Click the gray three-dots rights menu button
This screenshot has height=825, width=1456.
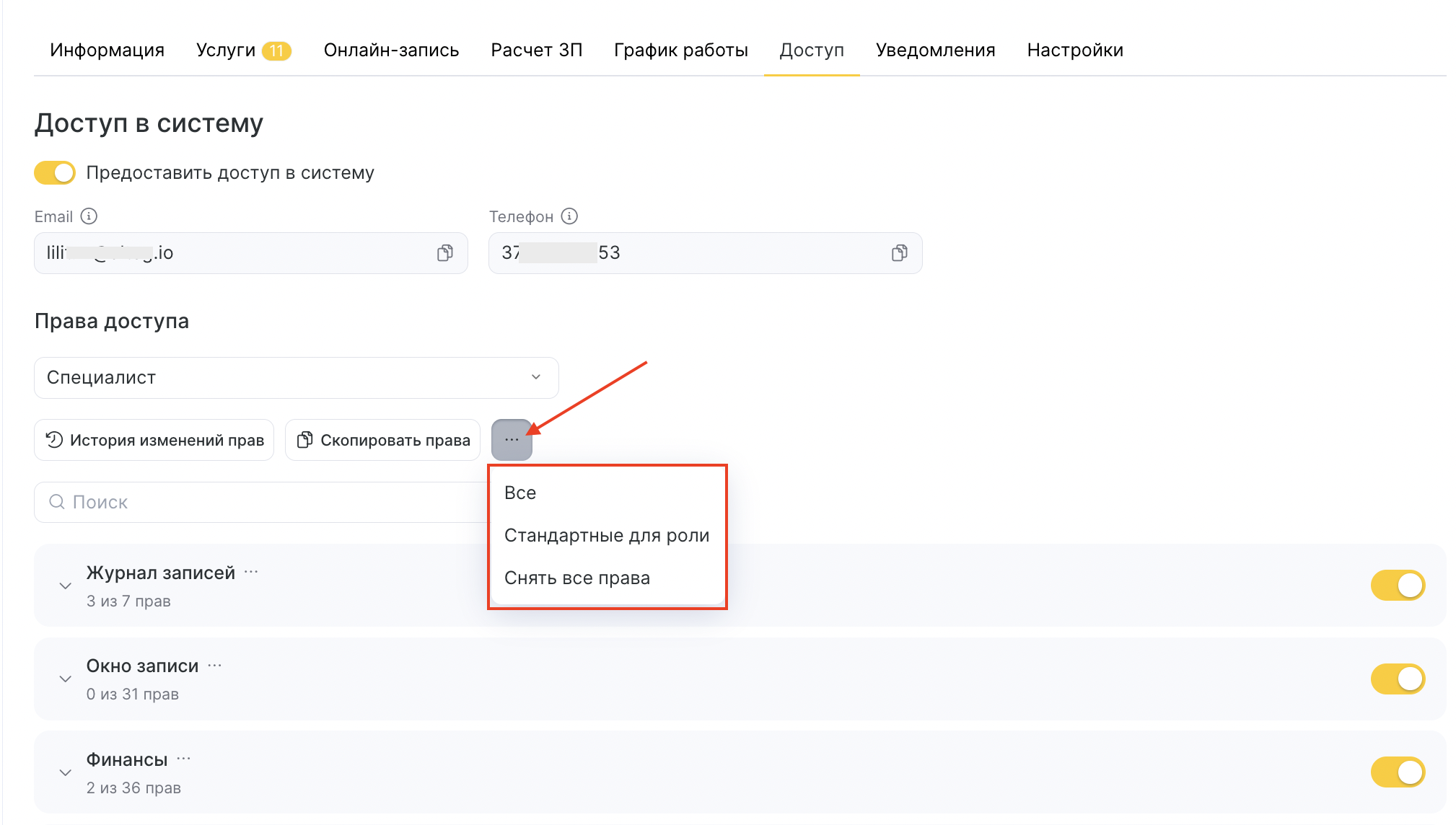tap(512, 440)
